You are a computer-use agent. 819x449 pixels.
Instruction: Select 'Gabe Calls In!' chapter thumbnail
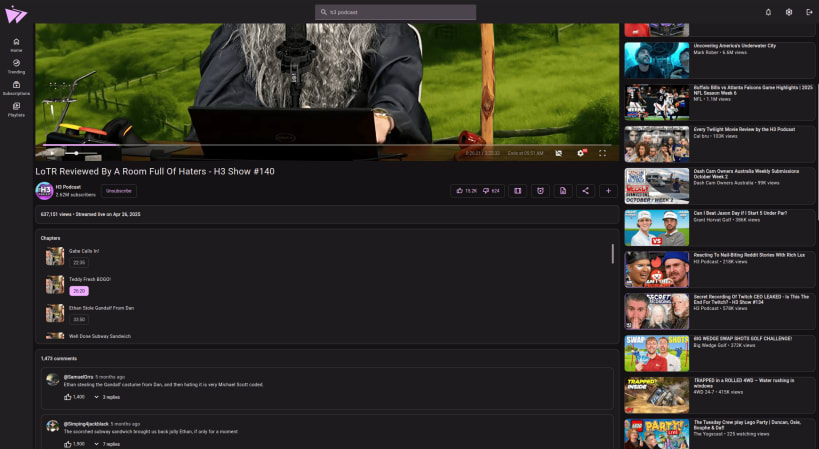coord(55,256)
